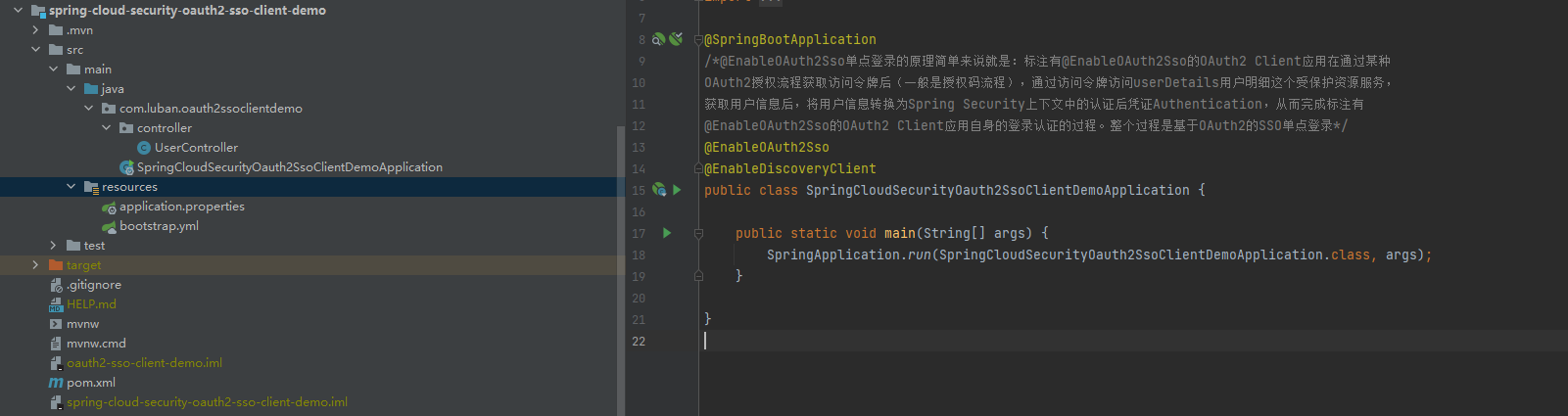Click the bootstrap.yml file icon
The height and width of the screenshot is (416, 1568).
[x=109, y=226]
